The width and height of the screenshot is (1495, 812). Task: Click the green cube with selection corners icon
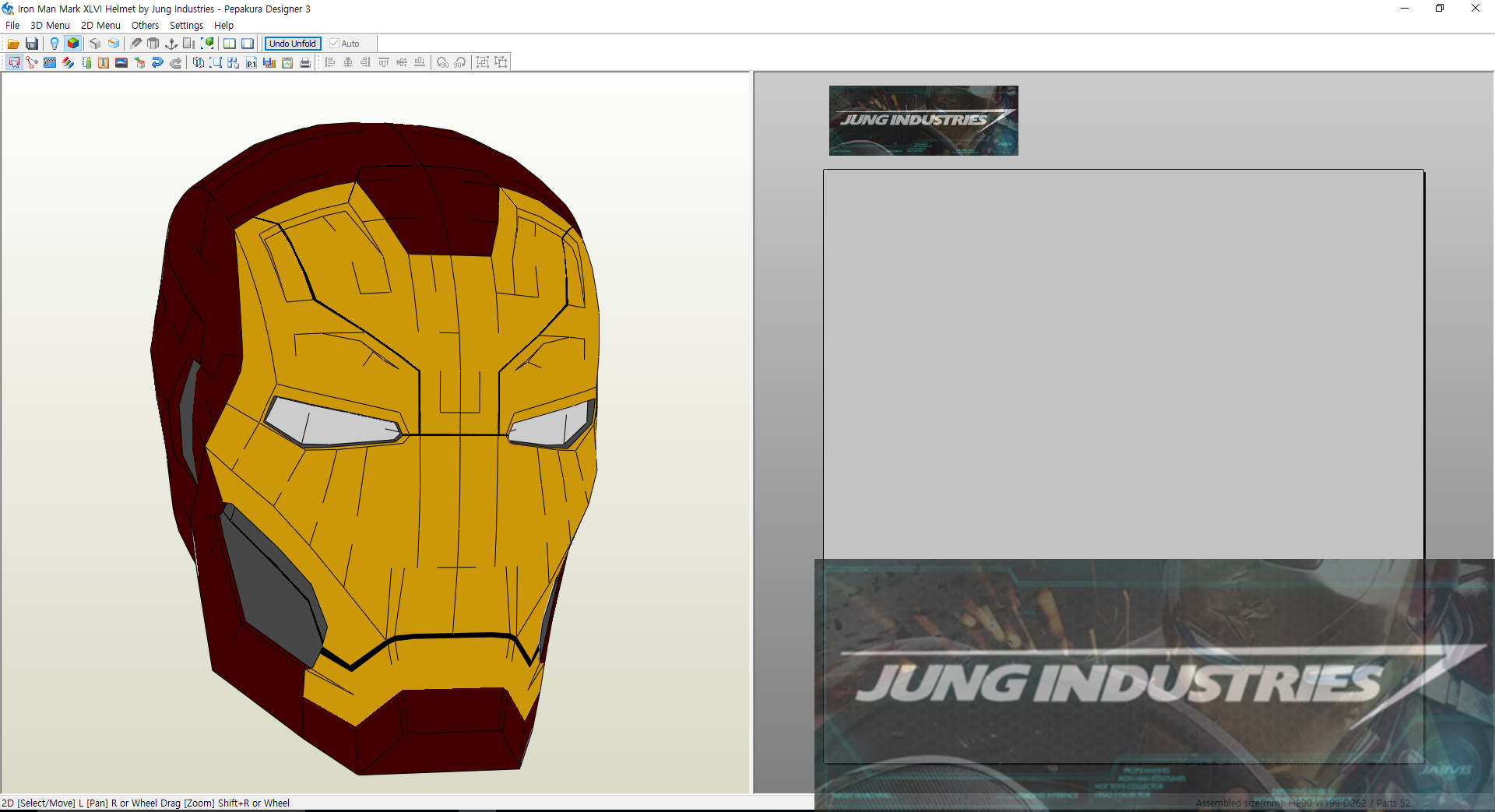207,44
